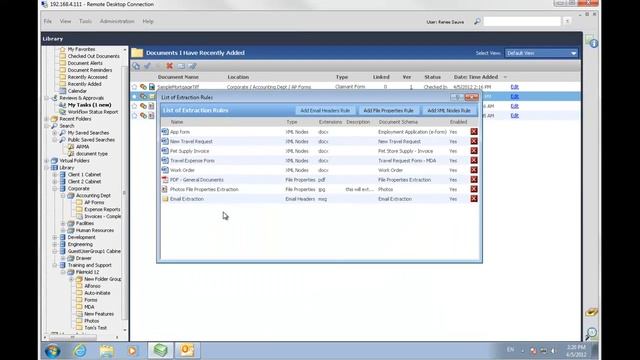Open Checked Out Documents folder
This screenshot has height=360, width=640.
93,56
